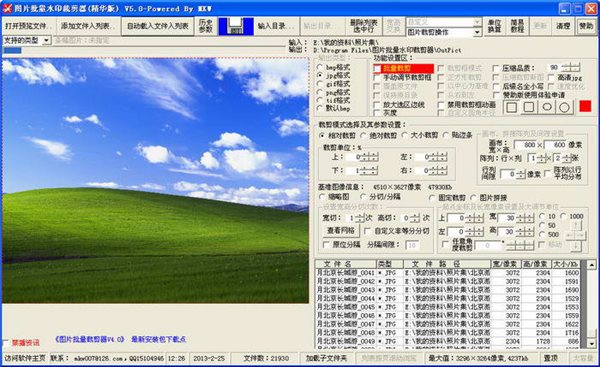Select bmp格式 output radio button
The height and width of the screenshot is (367, 600).
[x=320, y=67]
